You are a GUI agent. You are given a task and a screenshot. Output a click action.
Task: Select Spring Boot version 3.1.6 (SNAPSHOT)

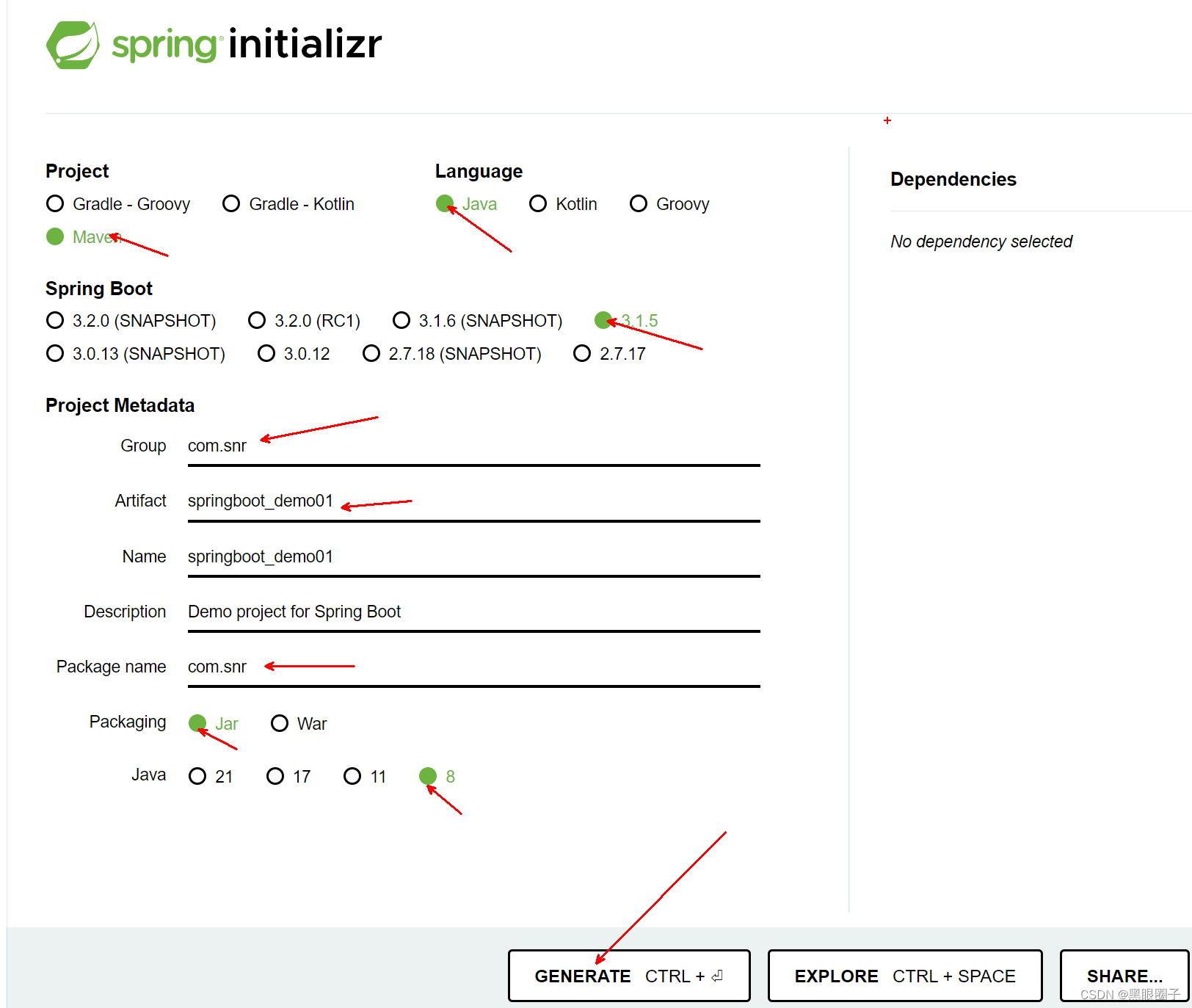pos(401,320)
